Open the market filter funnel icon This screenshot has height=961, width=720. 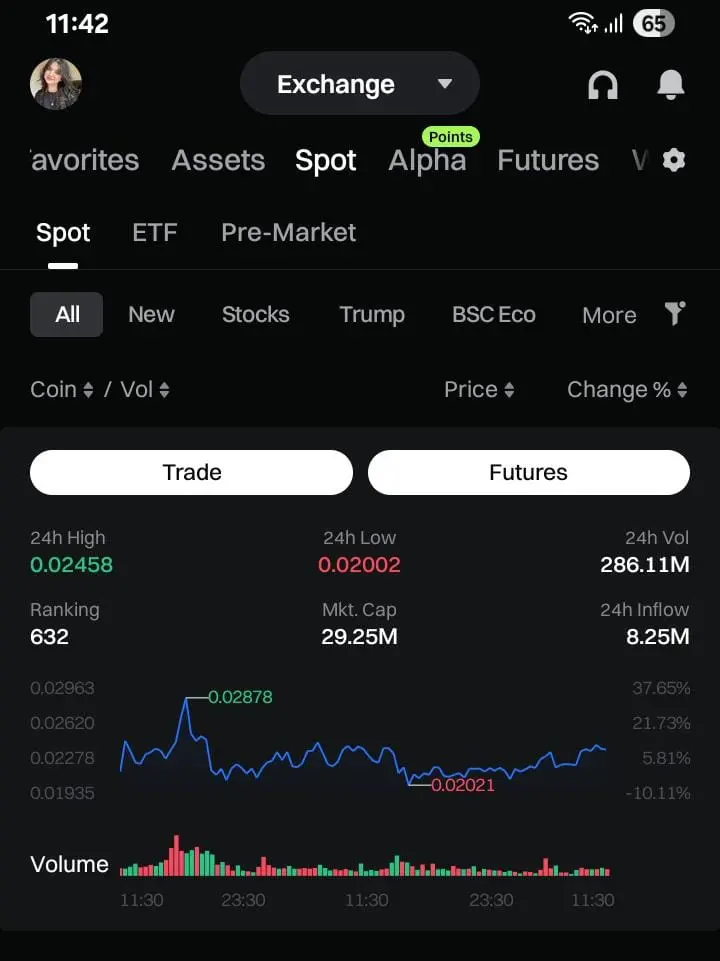675,314
